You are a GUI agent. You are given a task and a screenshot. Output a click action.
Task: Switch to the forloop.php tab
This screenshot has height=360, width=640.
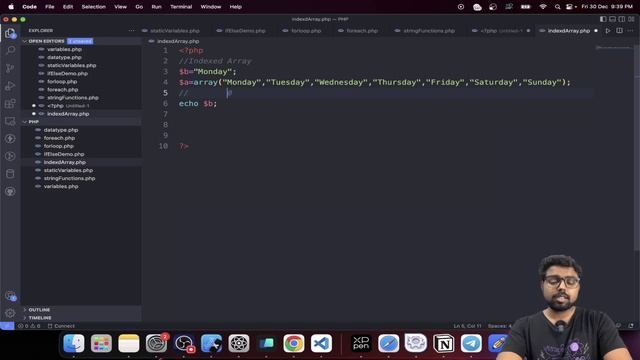coord(306,31)
